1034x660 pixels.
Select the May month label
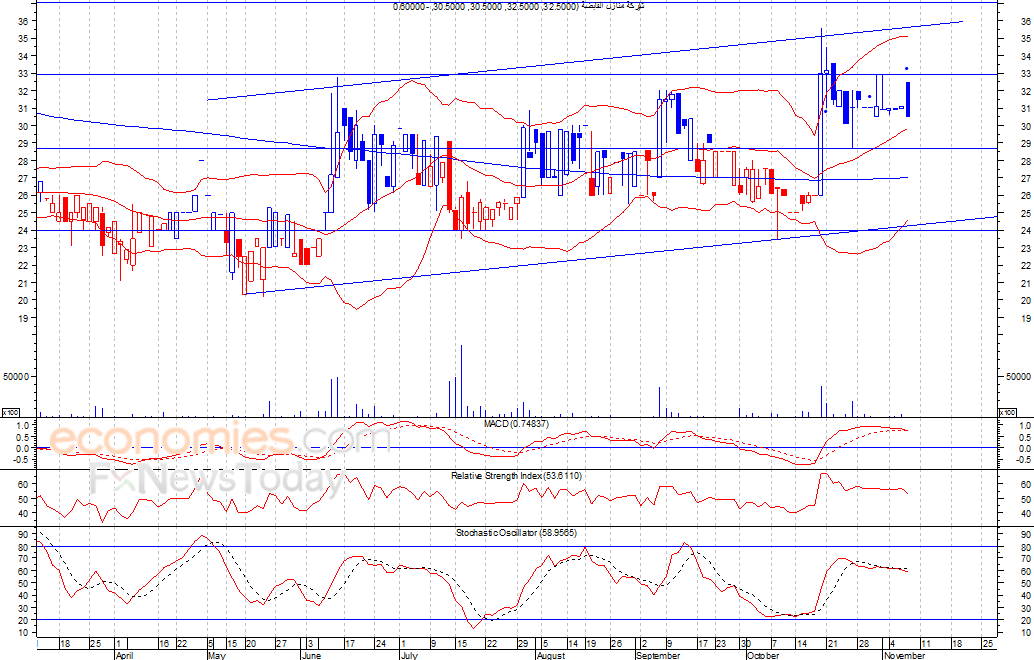click(216, 655)
